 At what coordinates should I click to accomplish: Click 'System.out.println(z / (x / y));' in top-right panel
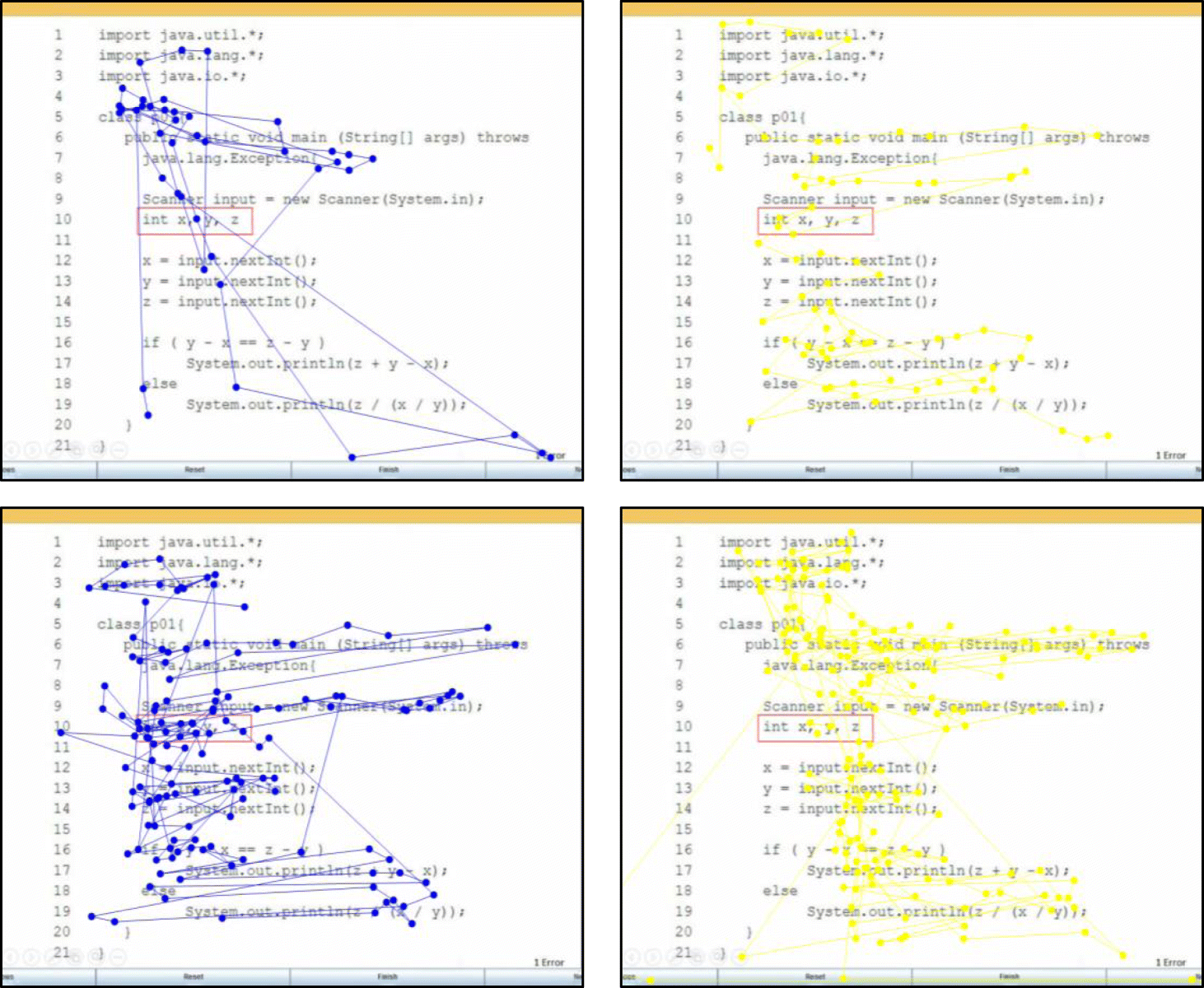(x=947, y=404)
